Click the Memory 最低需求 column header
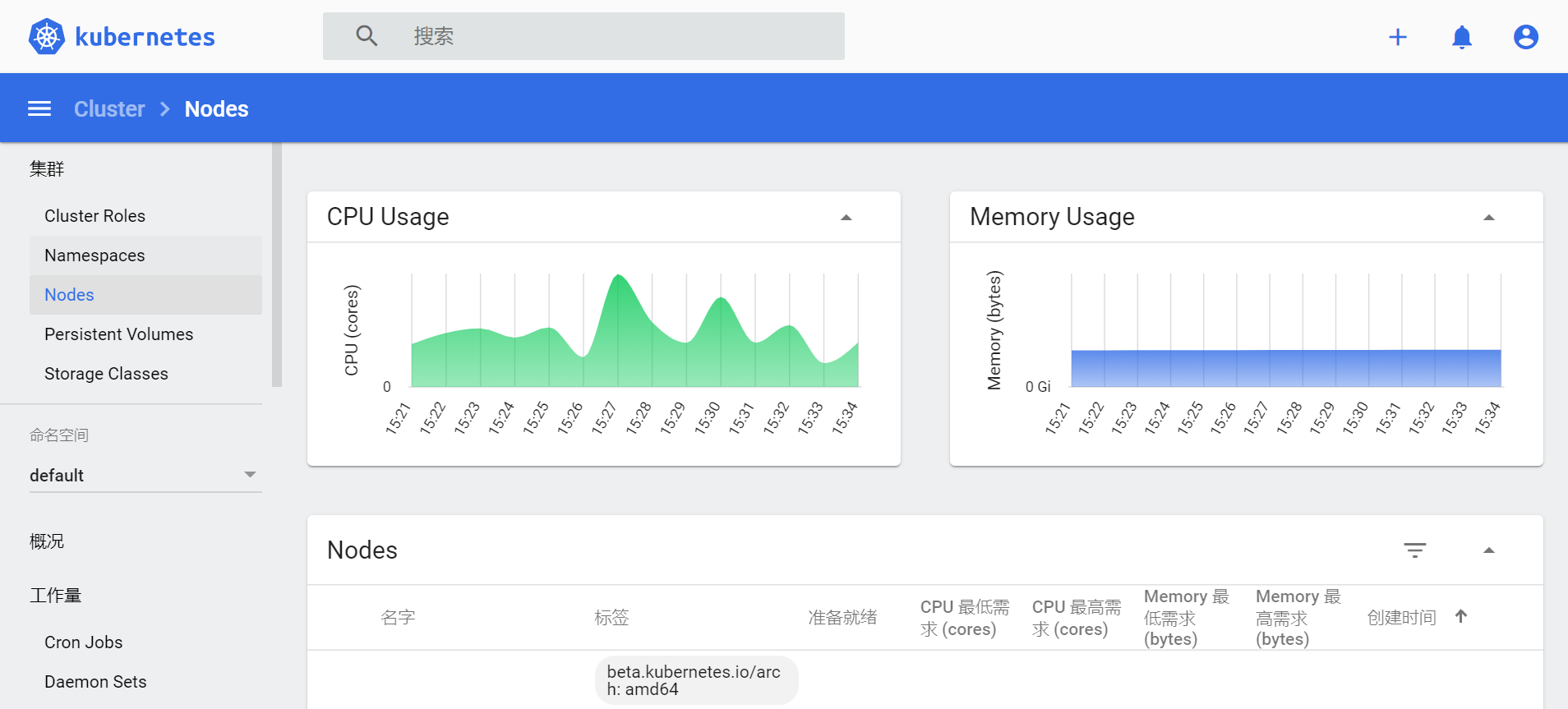 (x=1187, y=618)
